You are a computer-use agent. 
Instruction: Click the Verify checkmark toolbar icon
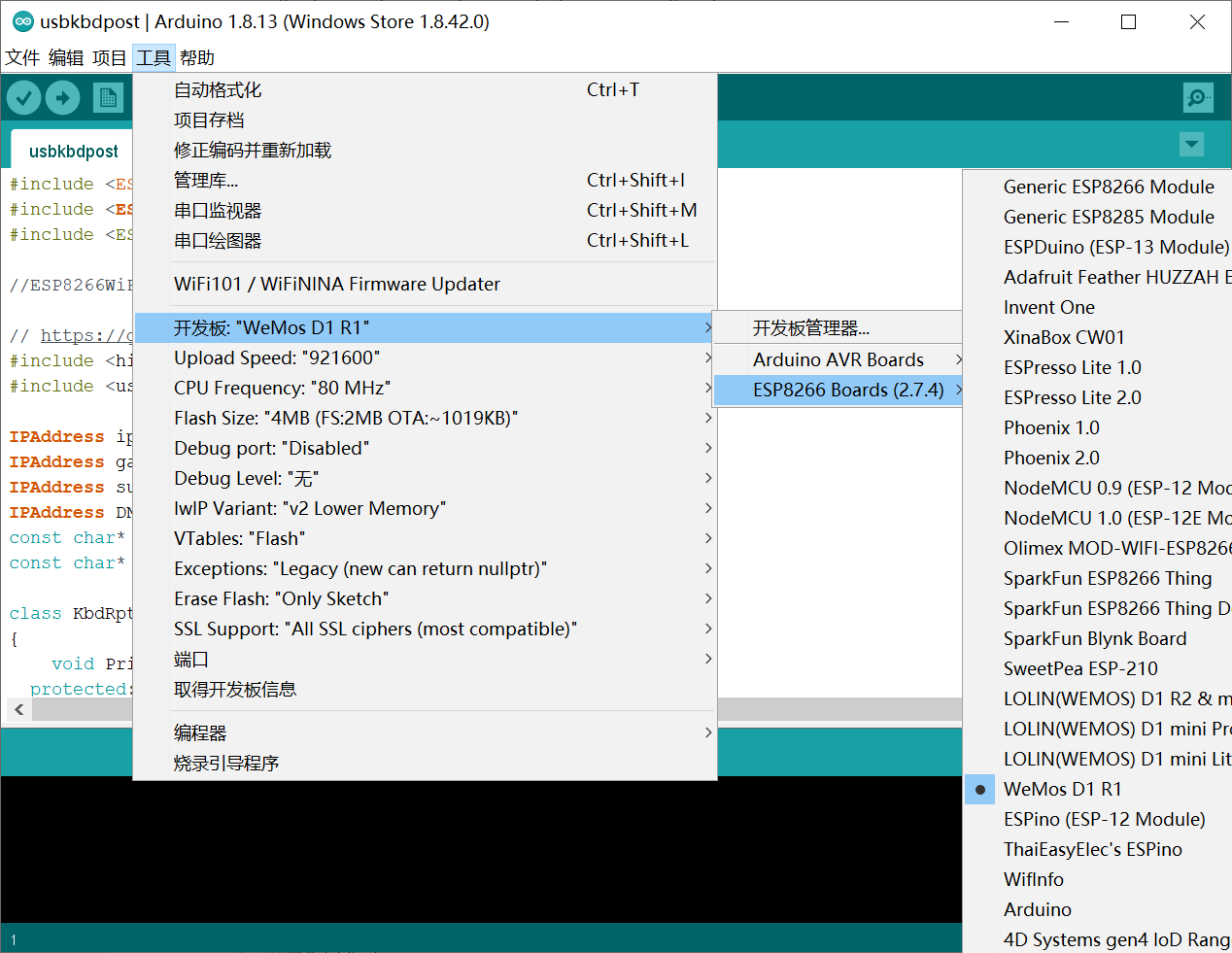24,97
